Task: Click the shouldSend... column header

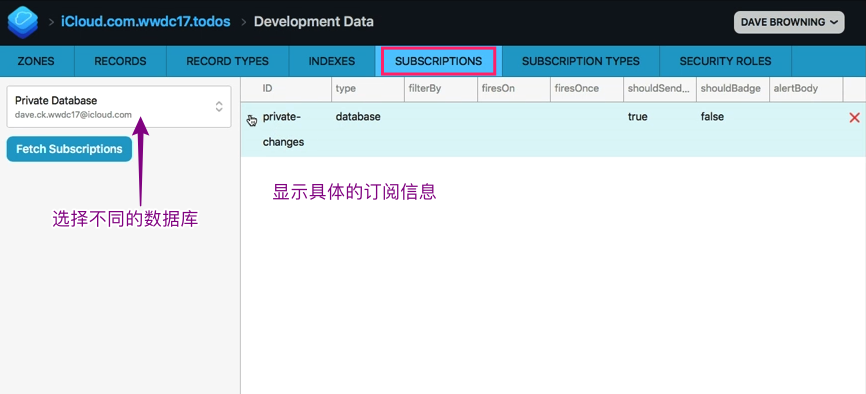Action: coord(659,88)
